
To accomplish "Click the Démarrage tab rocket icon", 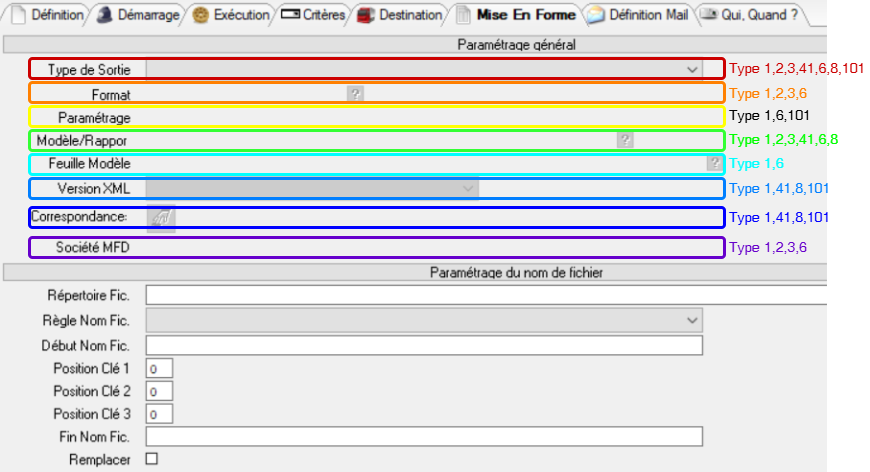I will pyautogui.click(x=104, y=15).
